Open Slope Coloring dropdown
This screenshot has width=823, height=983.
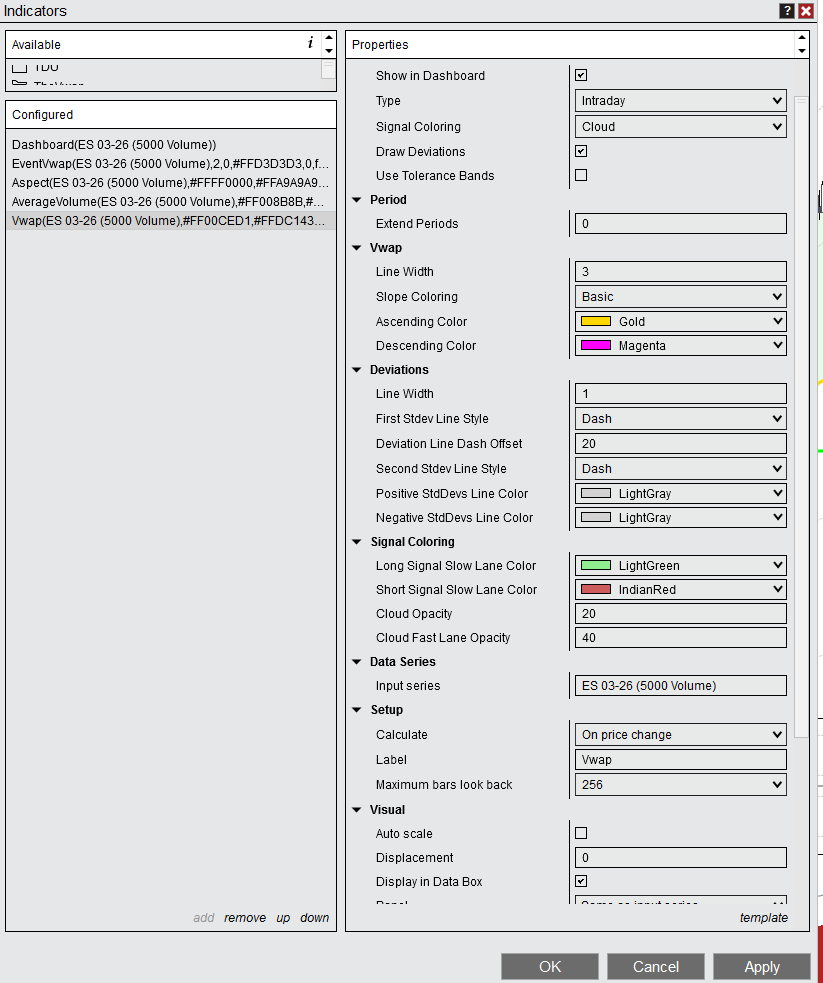(680, 297)
